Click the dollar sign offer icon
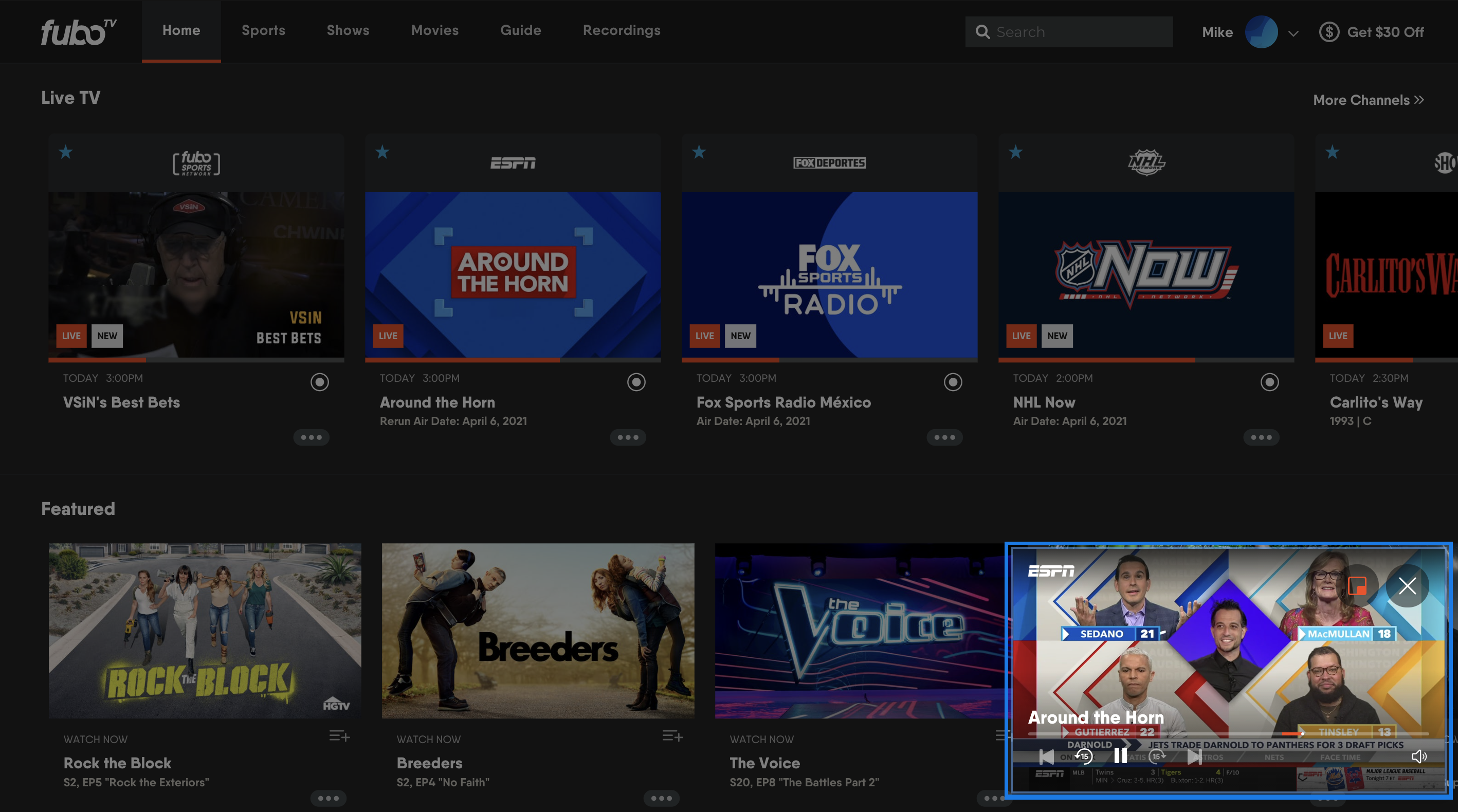 [1329, 32]
